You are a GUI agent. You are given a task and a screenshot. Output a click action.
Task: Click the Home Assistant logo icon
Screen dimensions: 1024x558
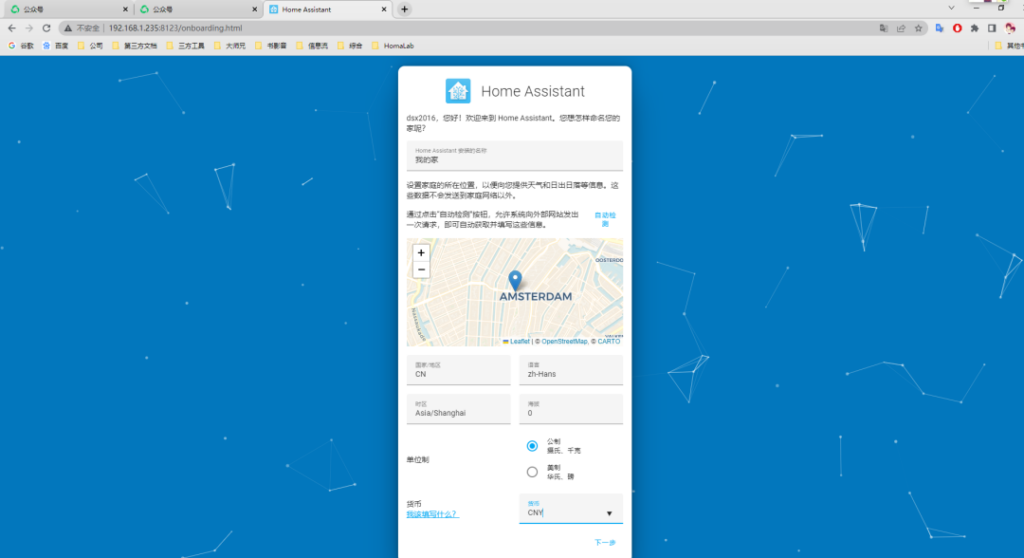[458, 91]
